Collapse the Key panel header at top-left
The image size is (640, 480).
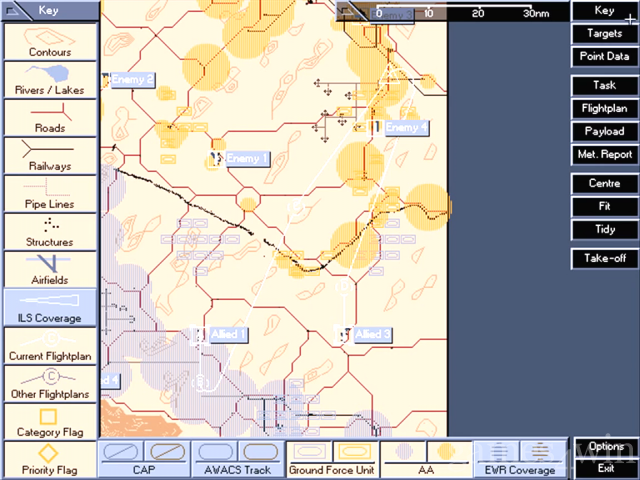coord(49,11)
